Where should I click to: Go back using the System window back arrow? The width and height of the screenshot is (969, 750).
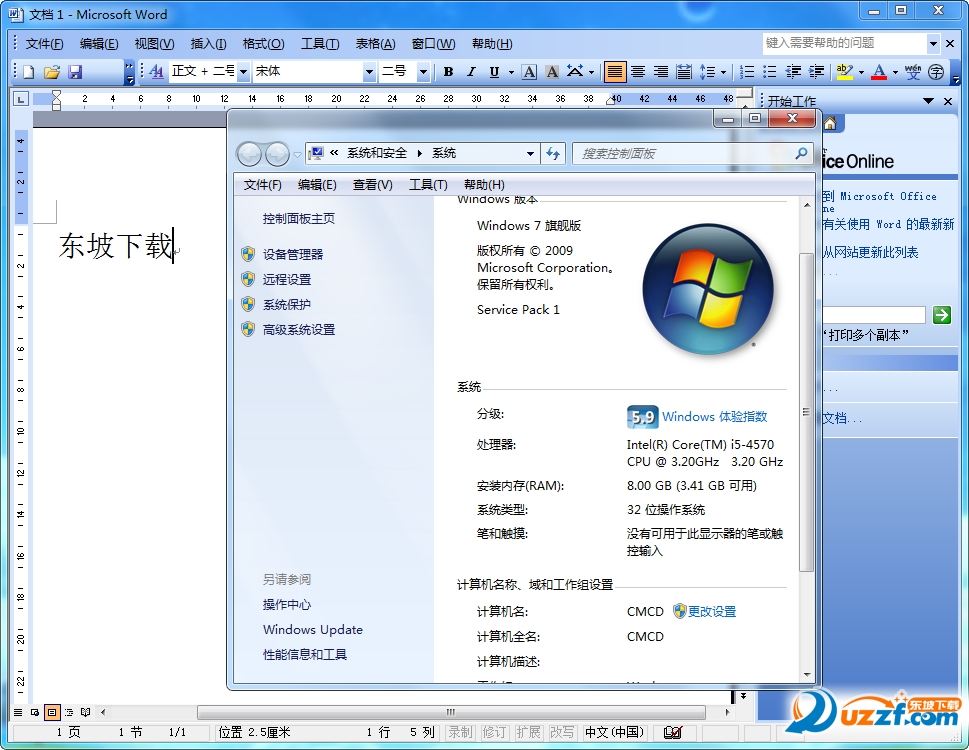pos(249,154)
